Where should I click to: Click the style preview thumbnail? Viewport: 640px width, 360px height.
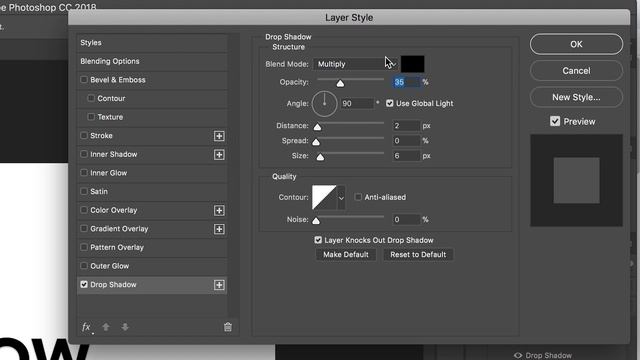click(576, 180)
